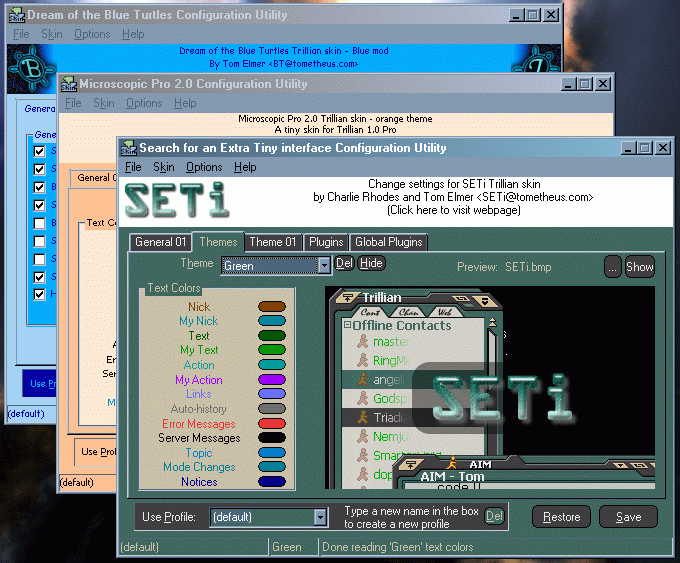Toggle fourth checkbox in Blue Turtles window
Image resolution: width=680 pixels, height=563 pixels.
point(39,205)
